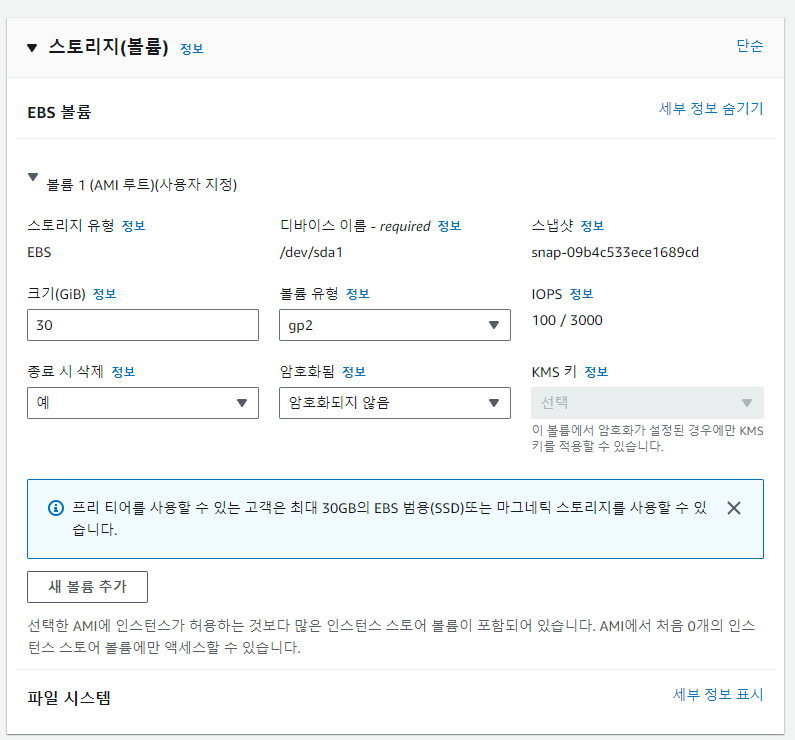The height and width of the screenshot is (740, 795).
Task: Click the 단순 link in header
Action: coord(749,46)
